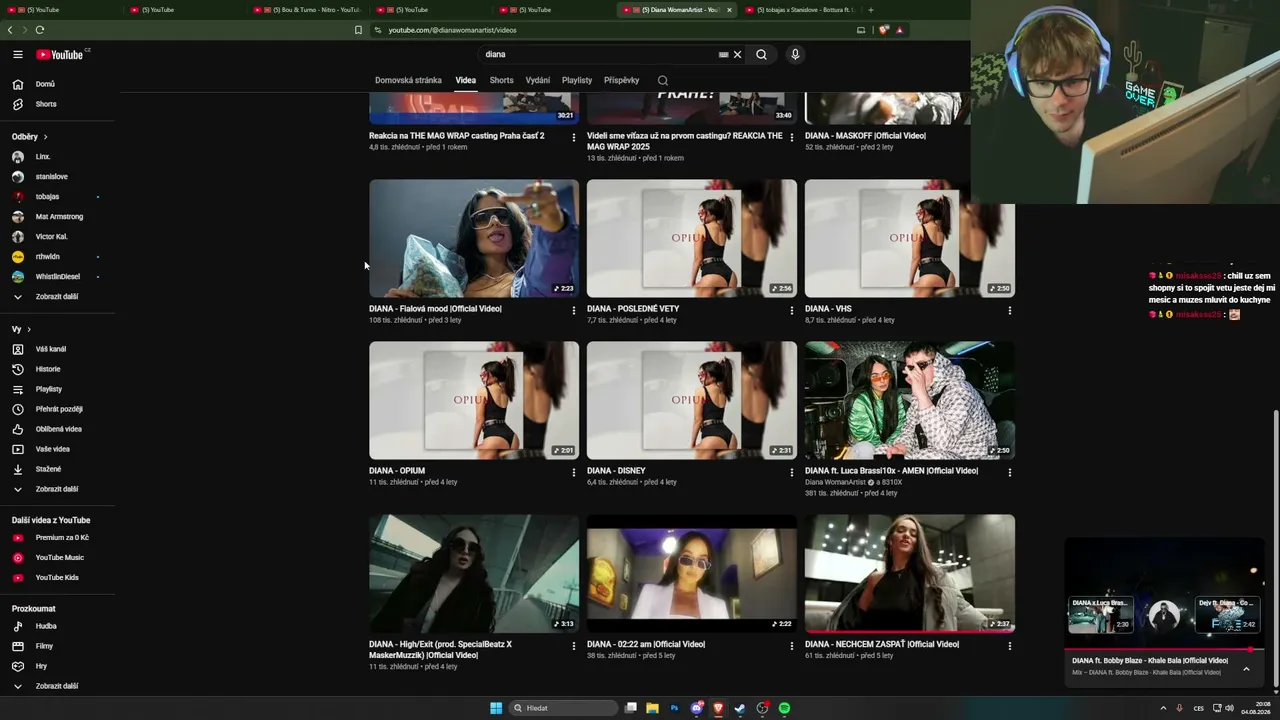Open a new browser tab
This screenshot has height=720, width=1280.
pos(870,10)
